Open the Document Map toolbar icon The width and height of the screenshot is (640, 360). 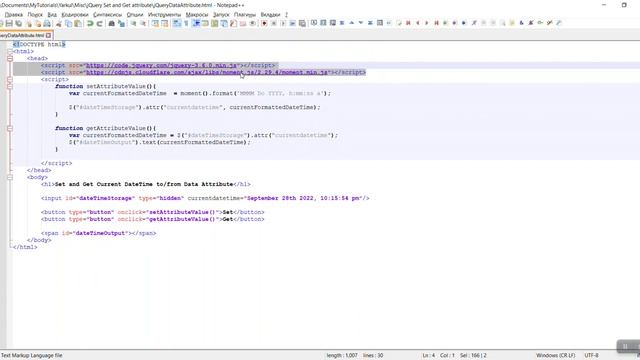point(214,23)
